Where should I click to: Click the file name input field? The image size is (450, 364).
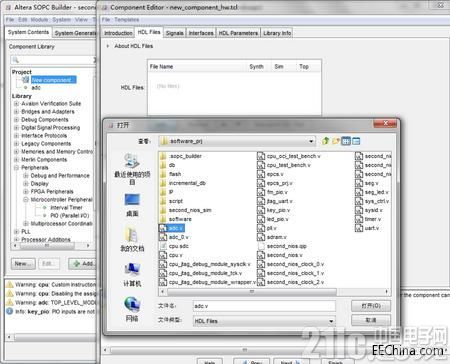coord(264,306)
